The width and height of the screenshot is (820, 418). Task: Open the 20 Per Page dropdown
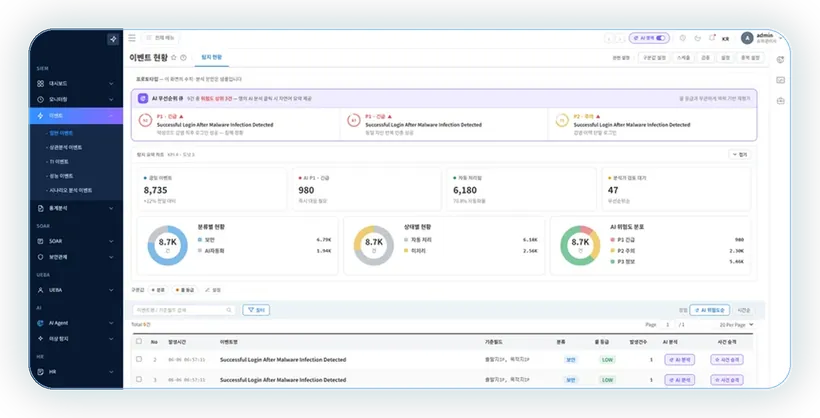pos(736,325)
